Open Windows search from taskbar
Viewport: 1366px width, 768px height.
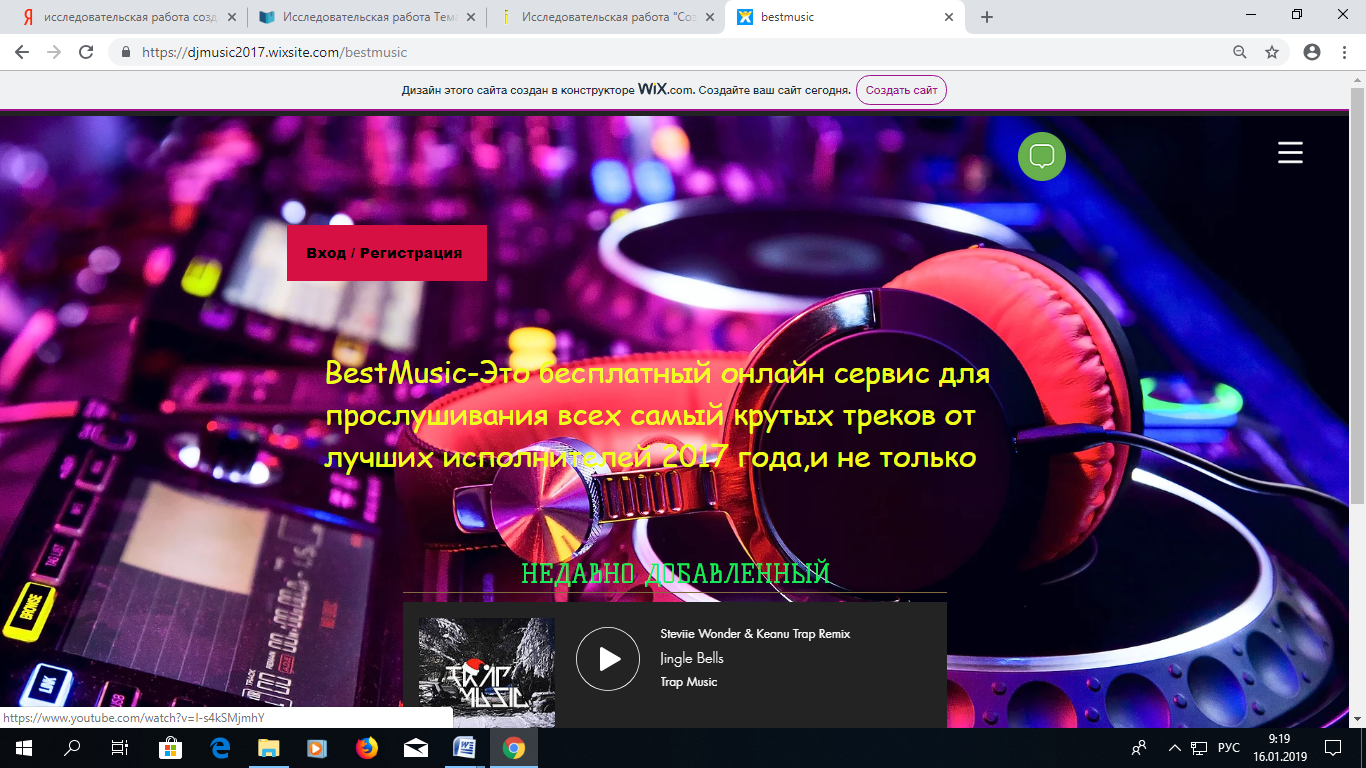[x=72, y=748]
